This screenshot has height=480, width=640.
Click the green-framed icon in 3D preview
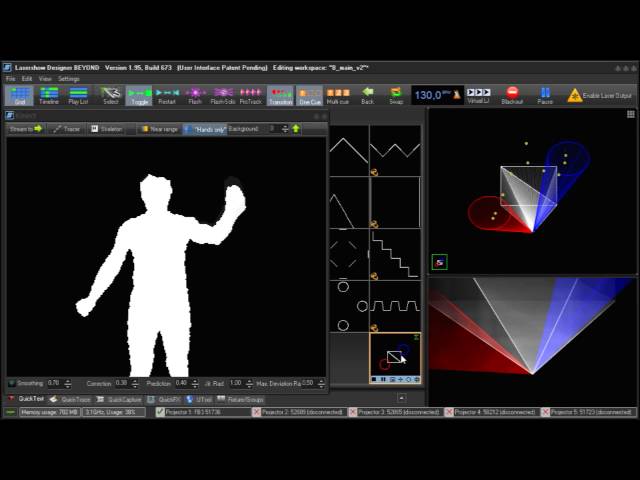click(440, 262)
